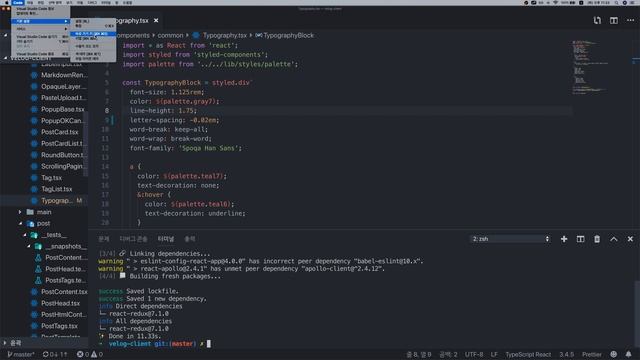Click the common breadcrumb segment
Screen dimensions: 640x360
pos(170,36)
